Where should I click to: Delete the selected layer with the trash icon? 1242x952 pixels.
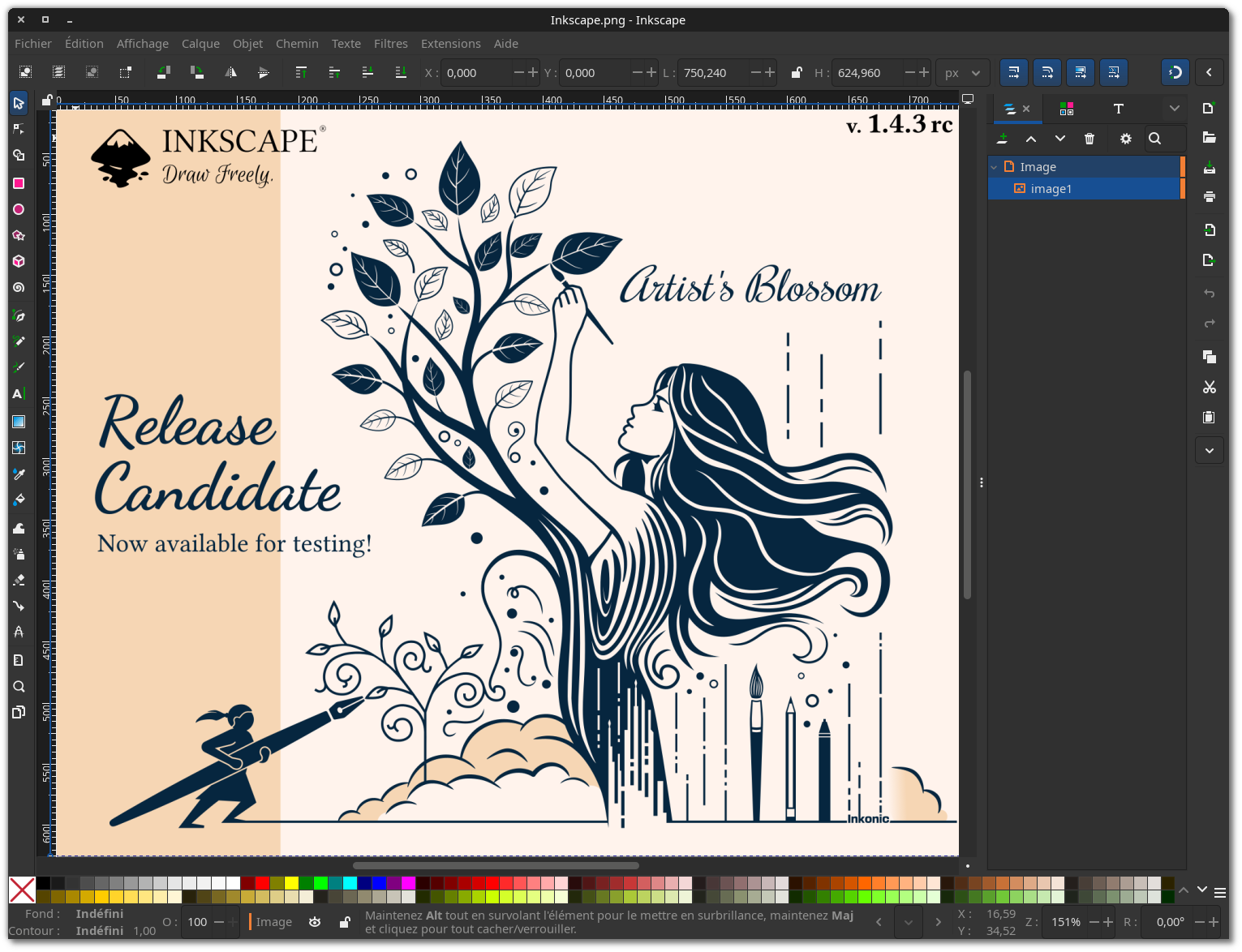point(1089,138)
